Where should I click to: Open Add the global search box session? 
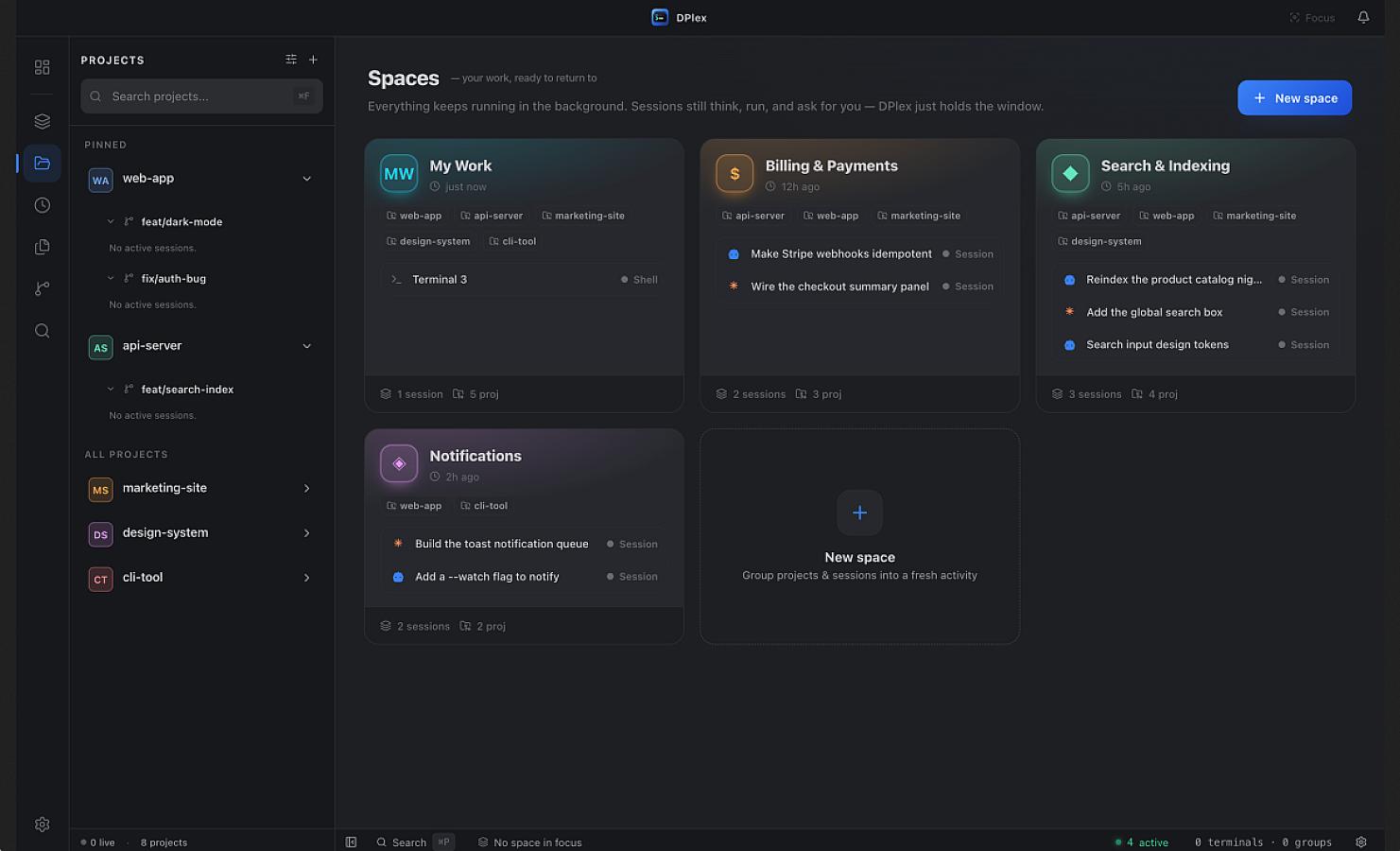tap(1196, 311)
